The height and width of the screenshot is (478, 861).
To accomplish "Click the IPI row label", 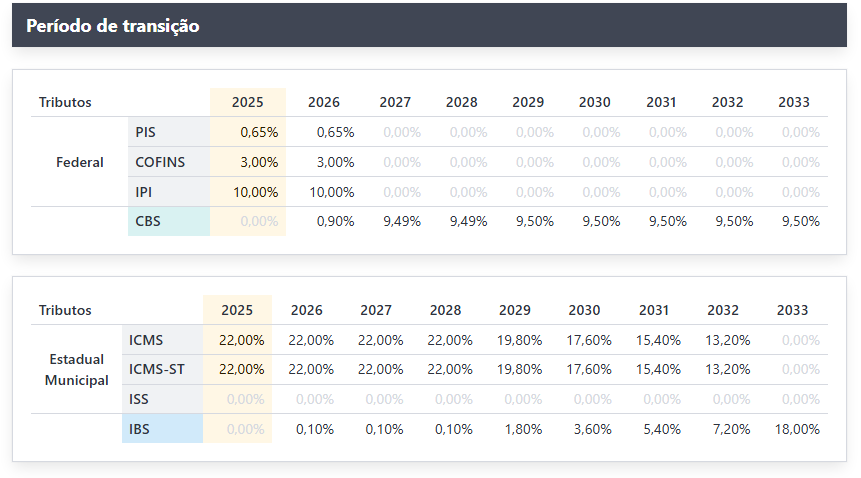I will (x=145, y=192).
